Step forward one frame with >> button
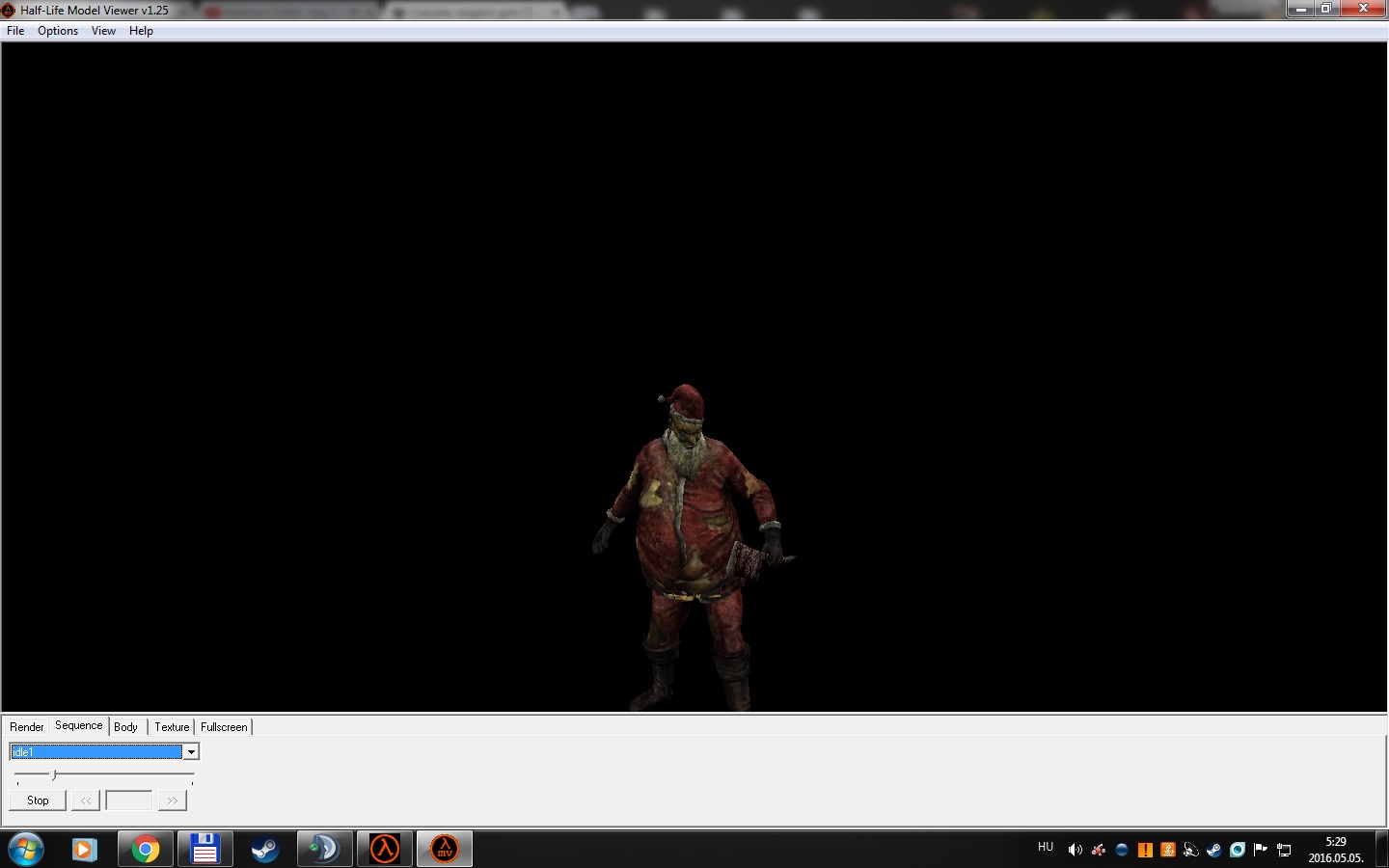The height and width of the screenshot is (868, 1389). [172, 800]
